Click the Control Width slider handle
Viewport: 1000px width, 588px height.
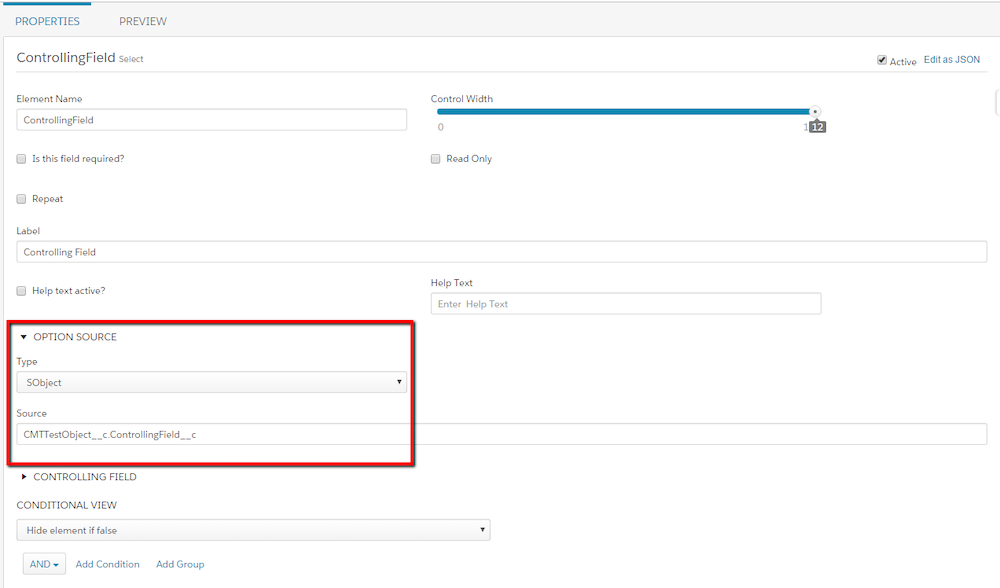tap(814, 112)
